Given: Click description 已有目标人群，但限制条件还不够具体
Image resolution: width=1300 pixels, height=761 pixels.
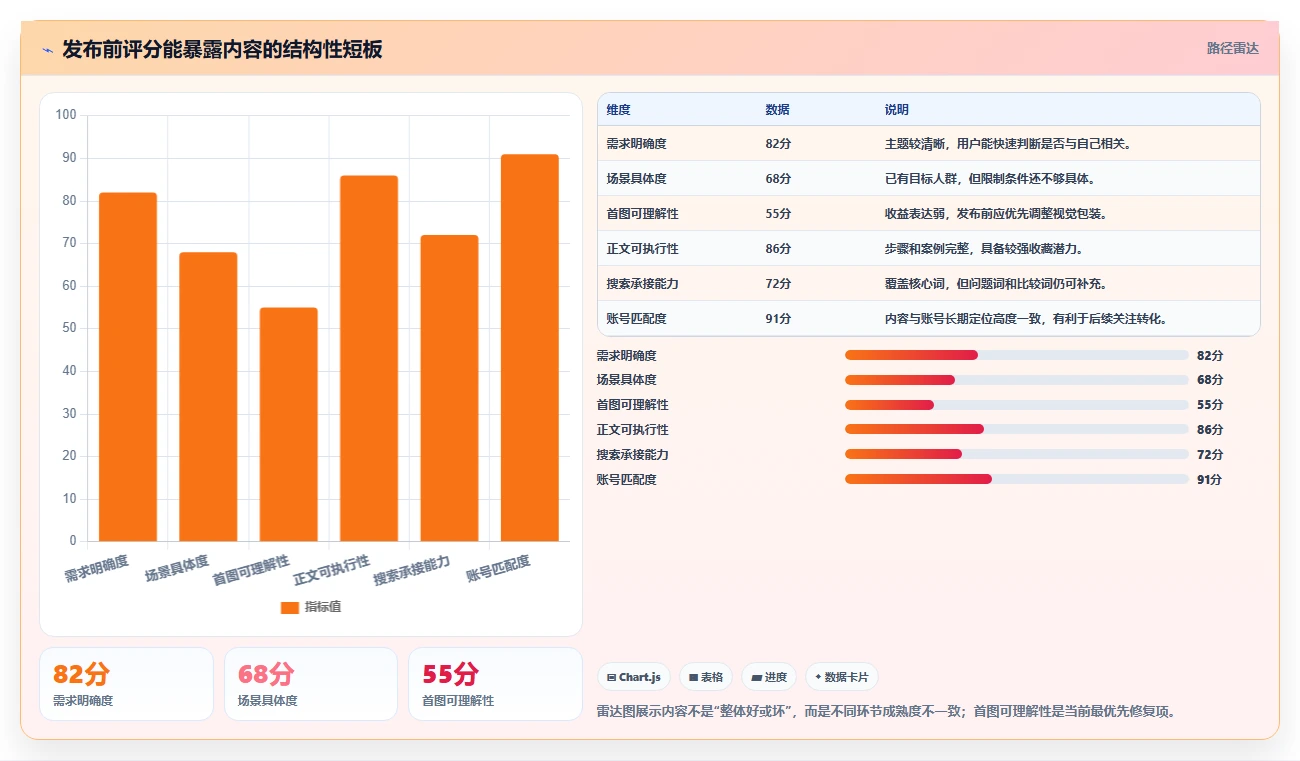Looking at the screenshot, I should pyautogui.click(x=990, y=179).
